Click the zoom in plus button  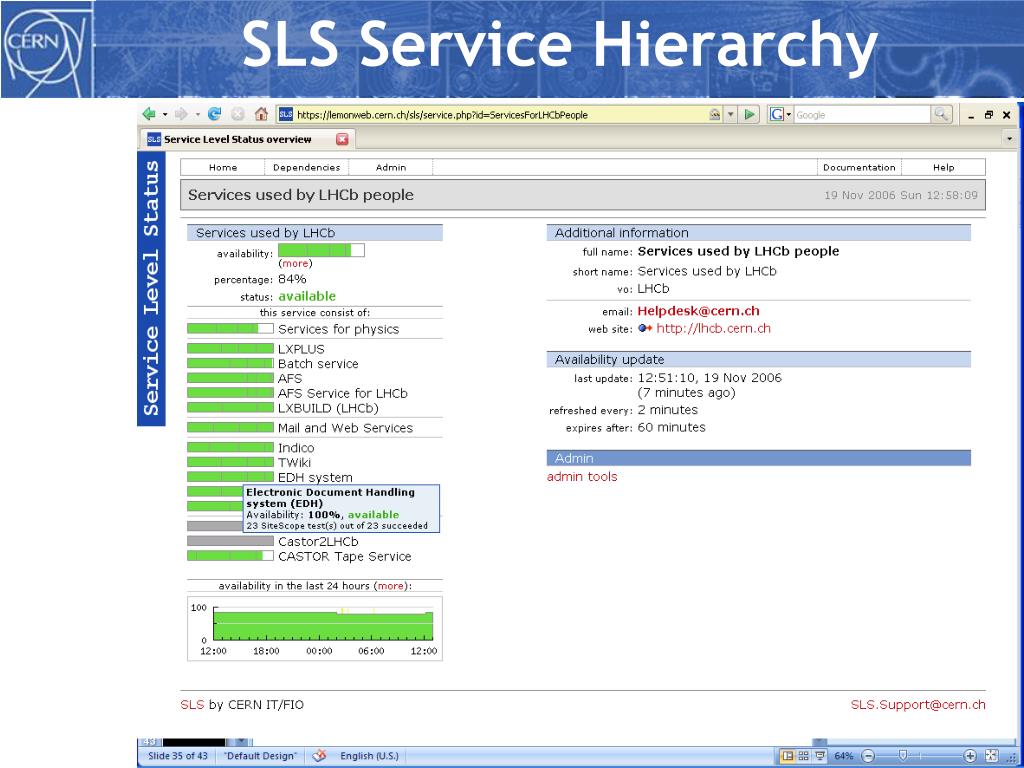coord(970,756)
